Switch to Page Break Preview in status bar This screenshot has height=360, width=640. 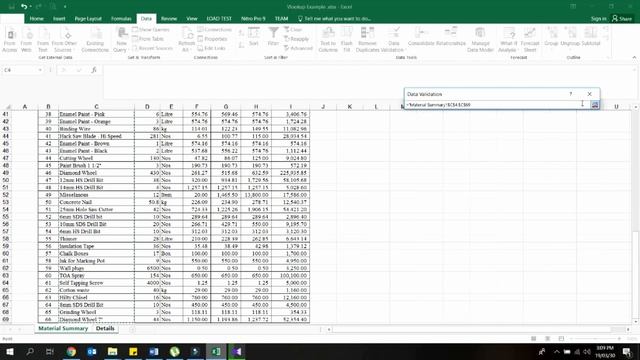tap(561, 339)
